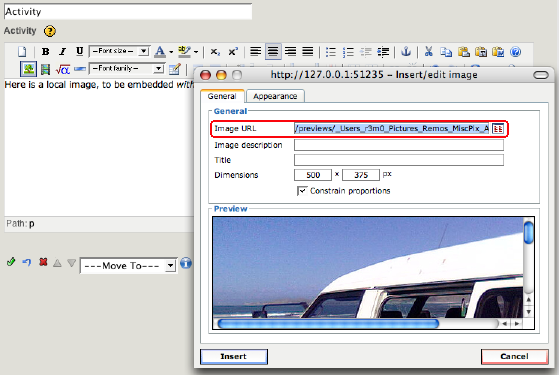Outdent the paragraph
559x375 pixels.
pyautogui.click(x=366, y=52)
